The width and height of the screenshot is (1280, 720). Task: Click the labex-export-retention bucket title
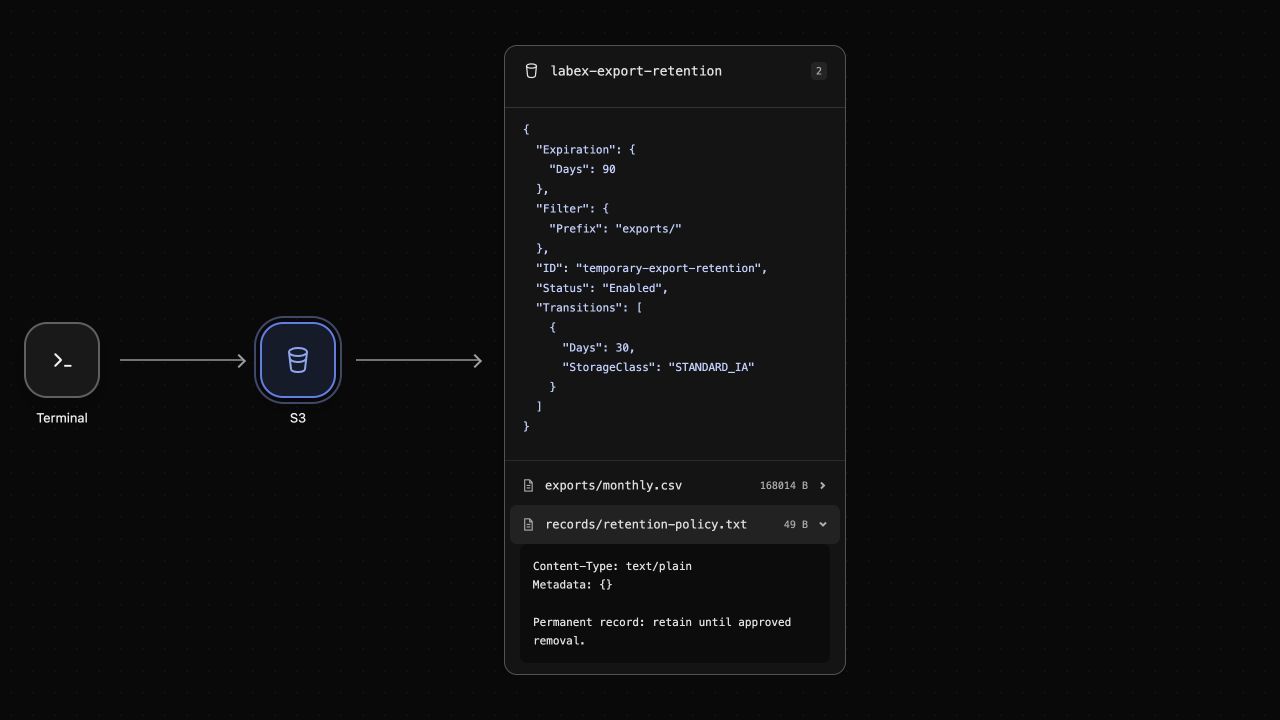636,71
